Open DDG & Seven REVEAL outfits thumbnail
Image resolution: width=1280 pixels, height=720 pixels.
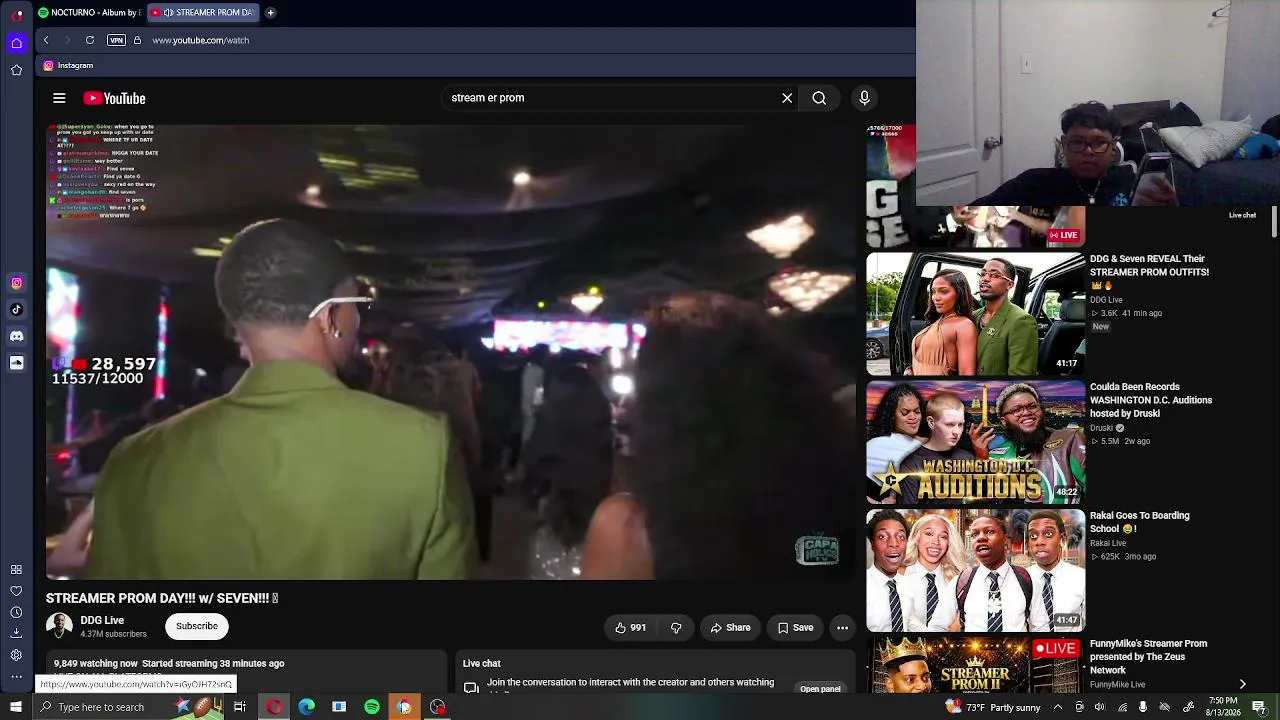[x=975, y=314]
